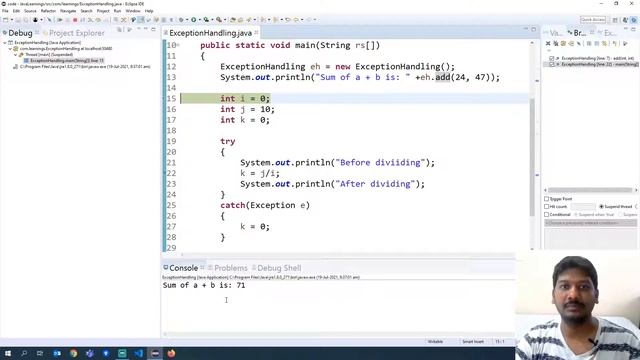Click the line 22 k = j/i statement
Screen dimensions: 640x360
[x=260, y=173]
